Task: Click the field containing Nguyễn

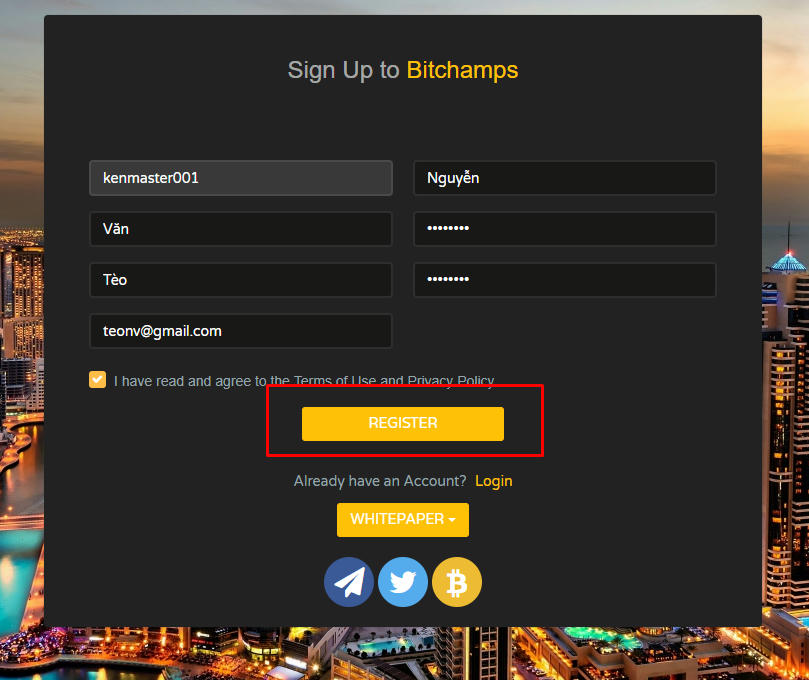Action: pyautogui.click(x=564, y=178)
